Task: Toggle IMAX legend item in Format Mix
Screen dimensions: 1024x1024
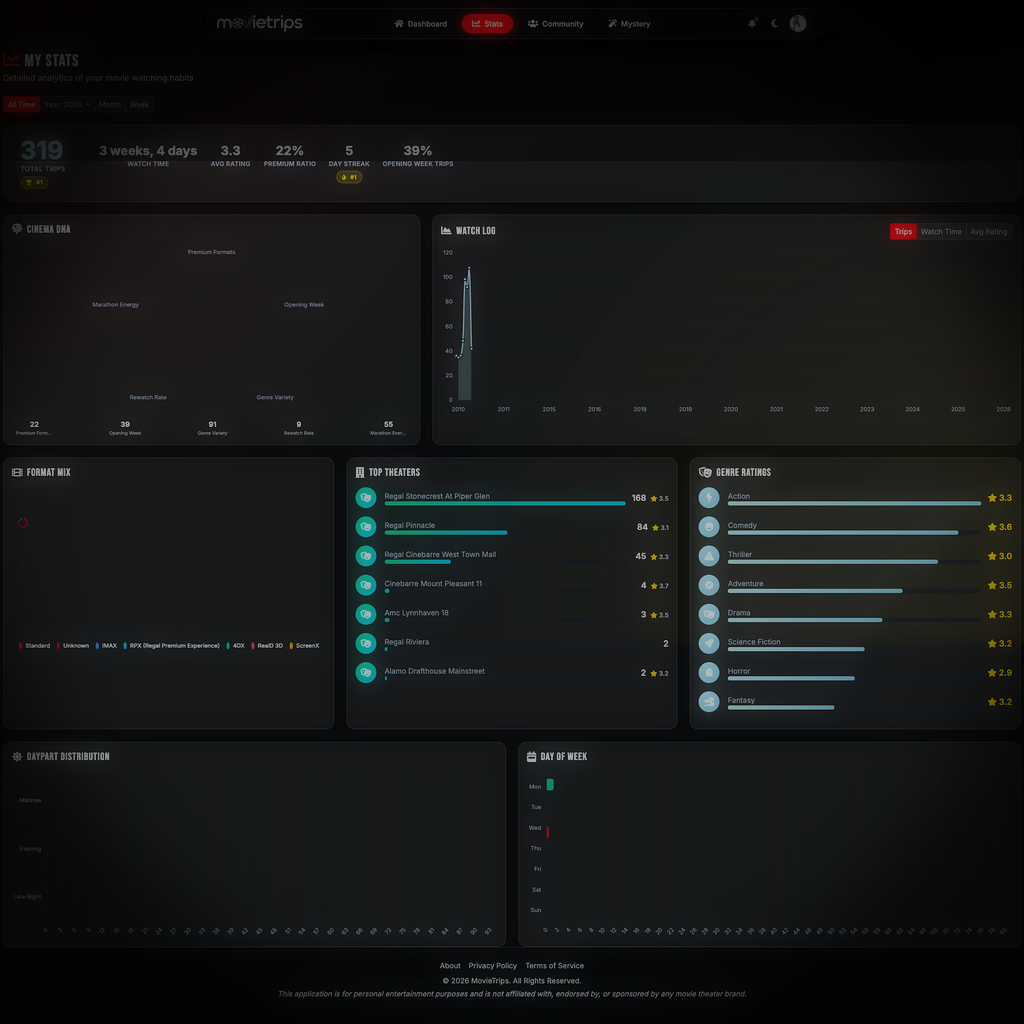Action: [106, 646]
